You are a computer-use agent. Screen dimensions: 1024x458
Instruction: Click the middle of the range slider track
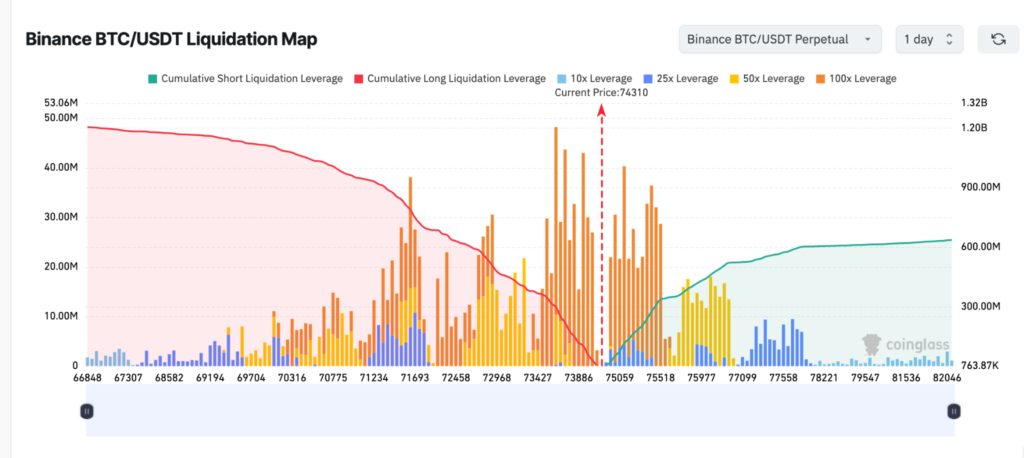[520, 410]
